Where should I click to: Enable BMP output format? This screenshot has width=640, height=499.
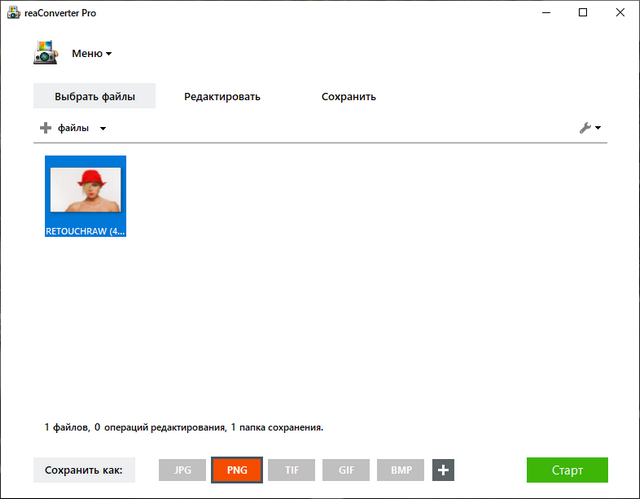(401, 470)
